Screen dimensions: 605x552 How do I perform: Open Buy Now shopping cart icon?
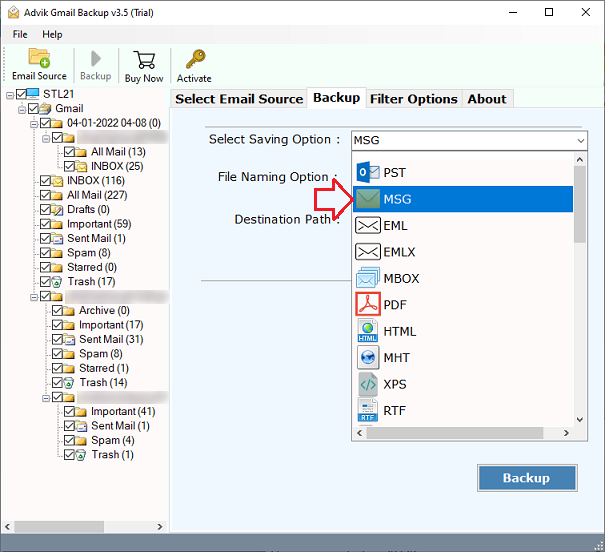144,60
